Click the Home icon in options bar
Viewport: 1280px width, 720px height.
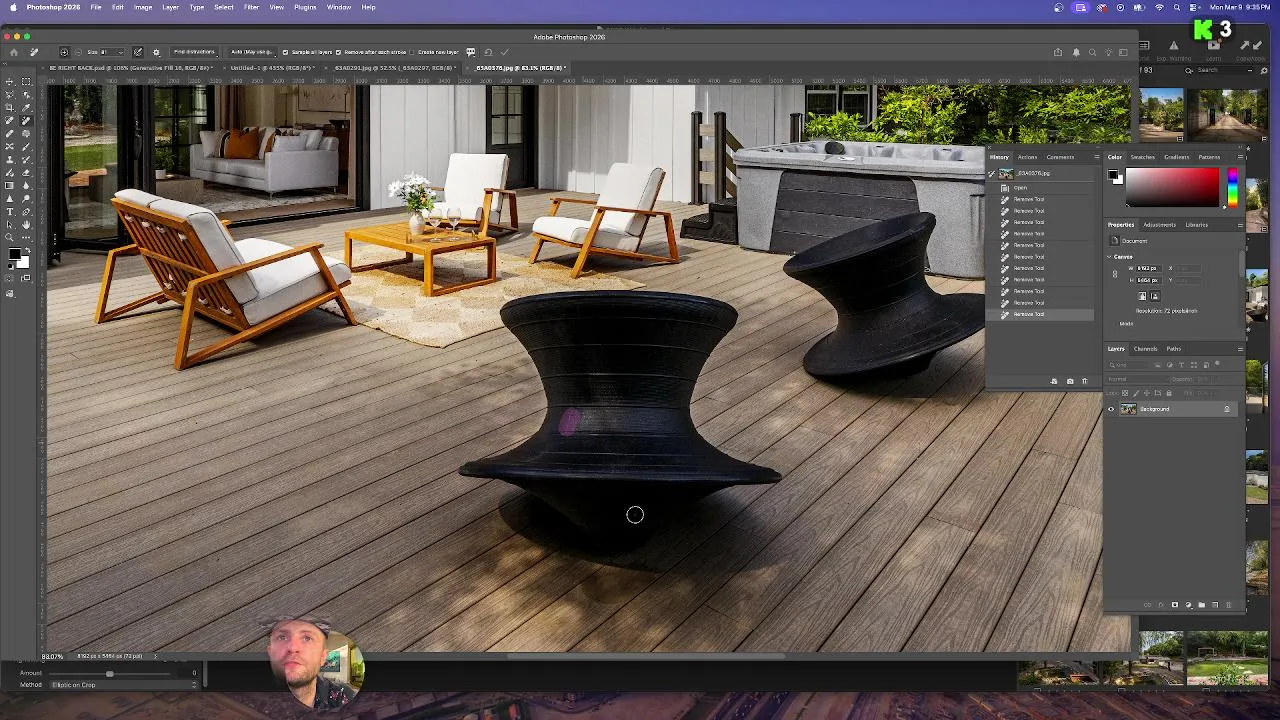[14, 52]
